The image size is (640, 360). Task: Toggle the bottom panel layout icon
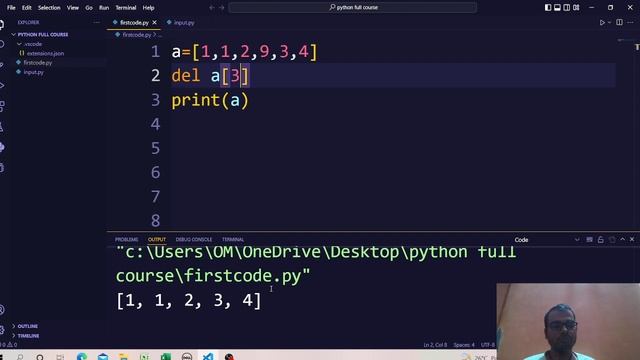point(557,7)
